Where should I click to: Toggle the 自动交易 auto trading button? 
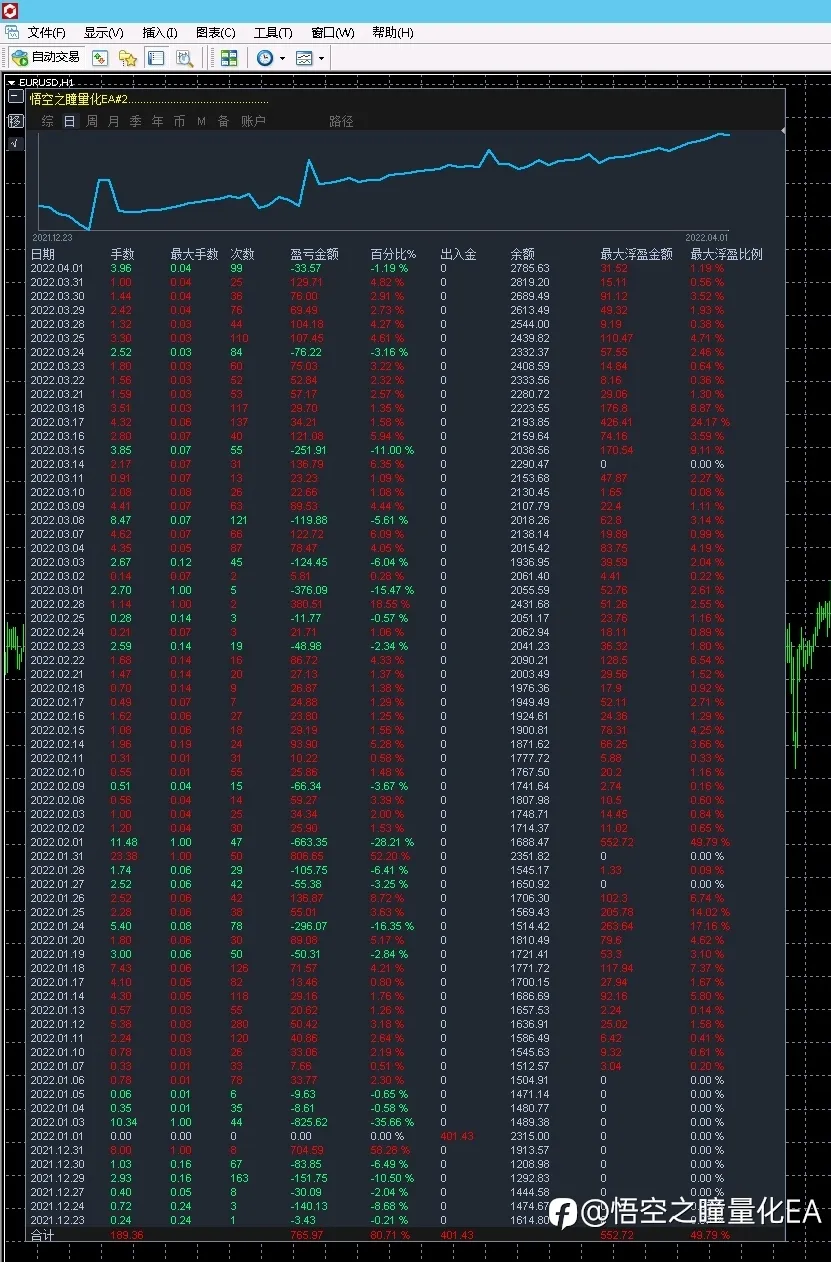(46, 58)
